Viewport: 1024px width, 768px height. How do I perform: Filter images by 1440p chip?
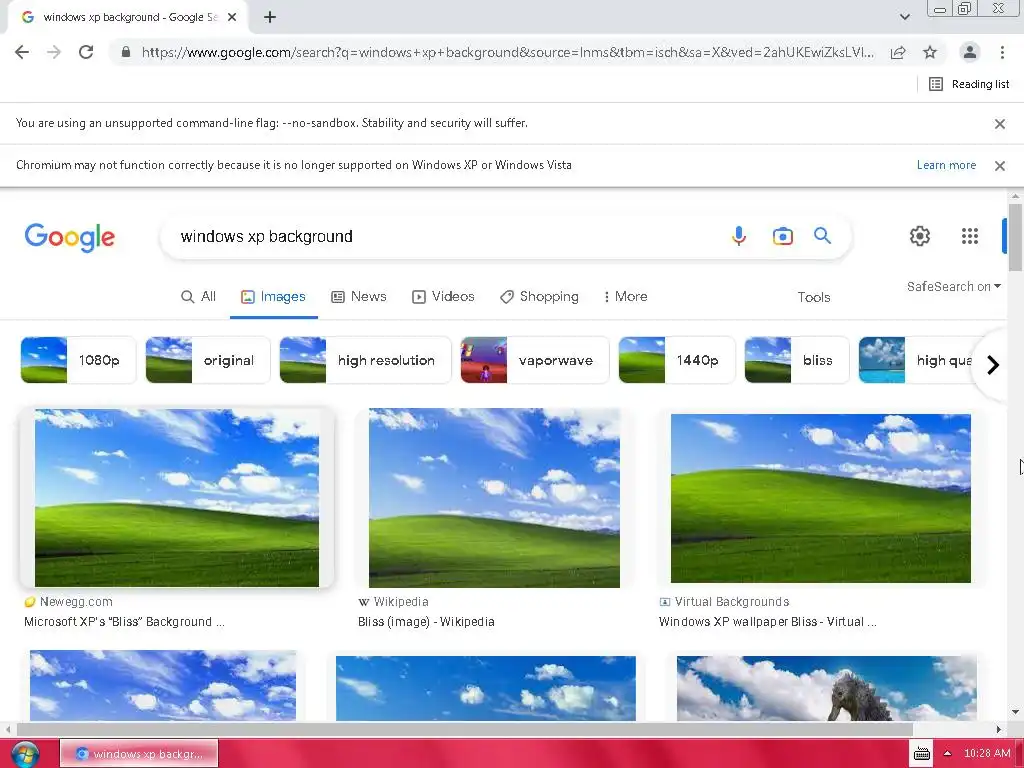[x=677, y=360]
